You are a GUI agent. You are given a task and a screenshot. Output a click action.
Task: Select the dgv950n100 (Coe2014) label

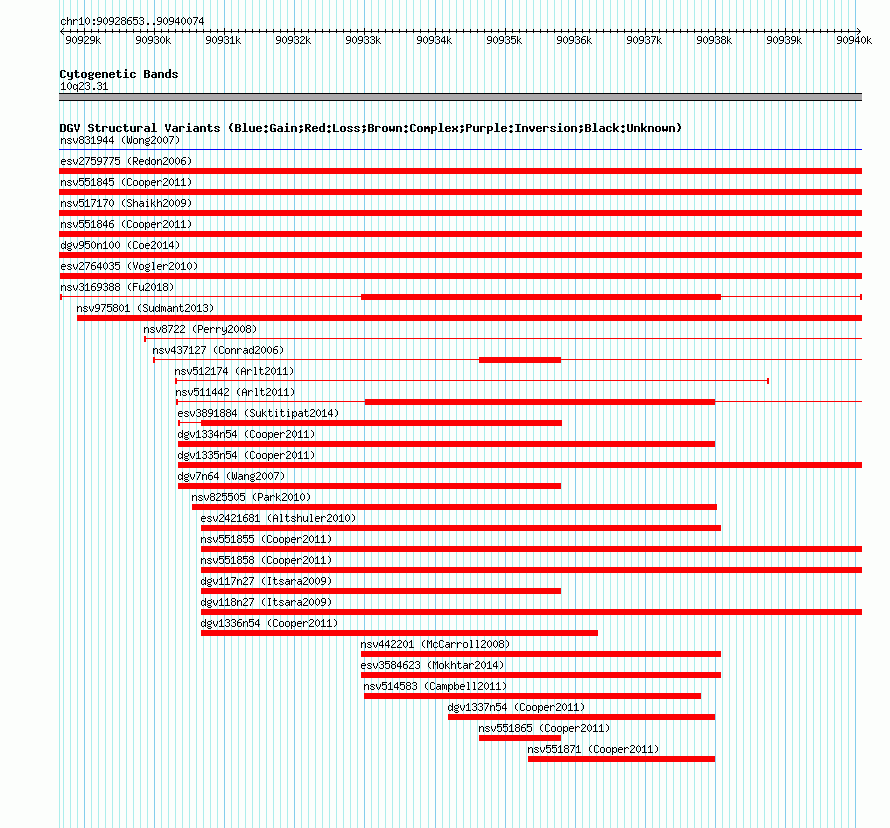tap(120, 245)
